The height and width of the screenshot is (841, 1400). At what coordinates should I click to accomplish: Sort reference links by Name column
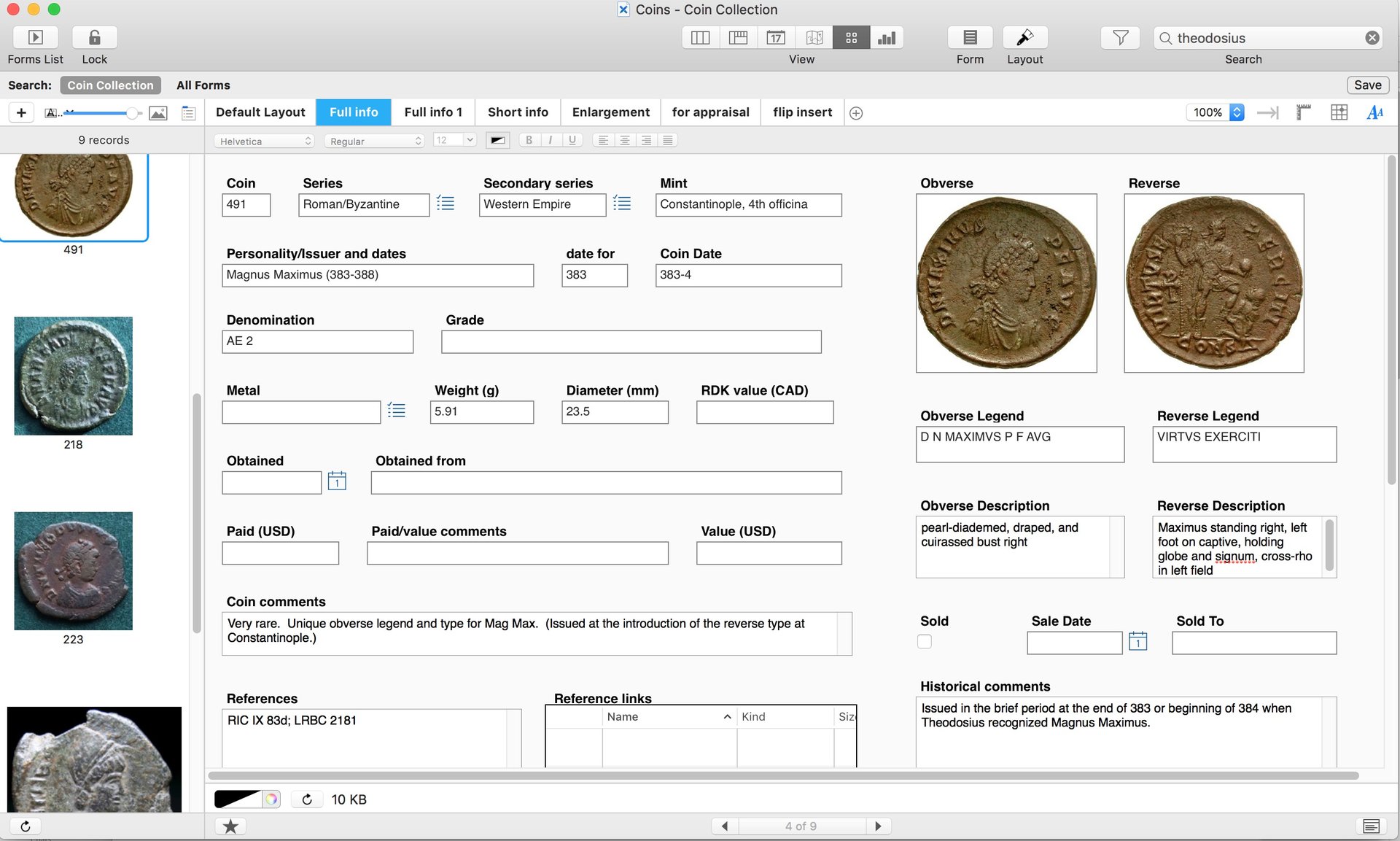(x=669, y=717)
